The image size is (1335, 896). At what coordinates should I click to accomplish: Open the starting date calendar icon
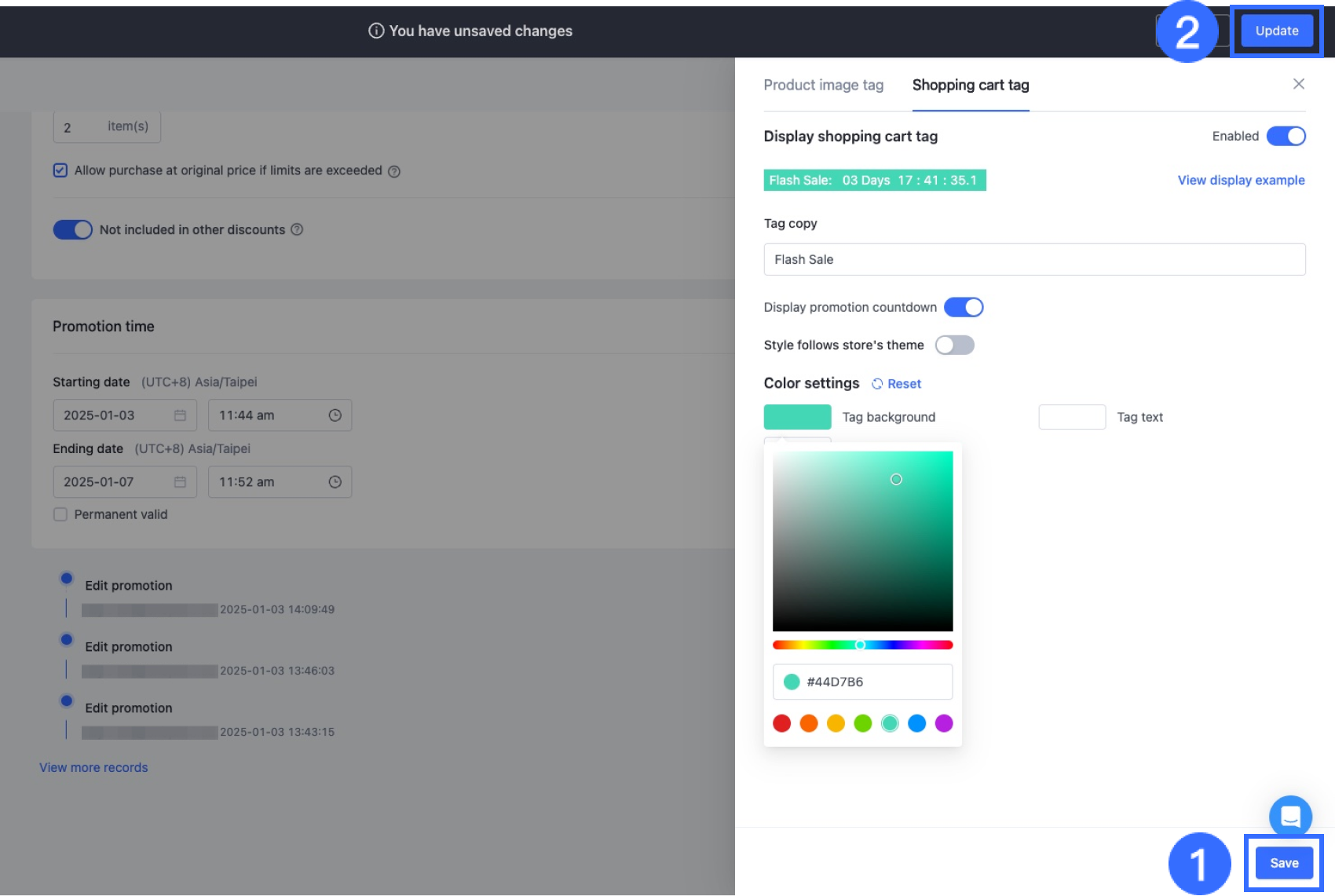pyautogui.click(x=180, y=415)
